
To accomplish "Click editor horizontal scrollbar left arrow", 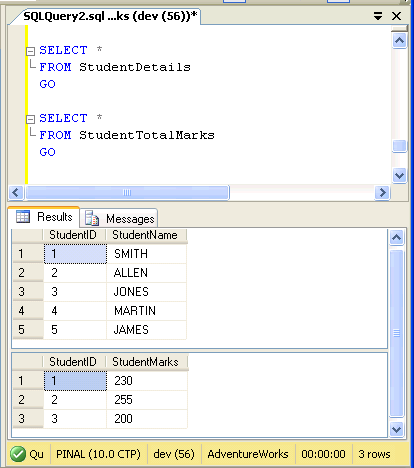I will click(16, 193).
